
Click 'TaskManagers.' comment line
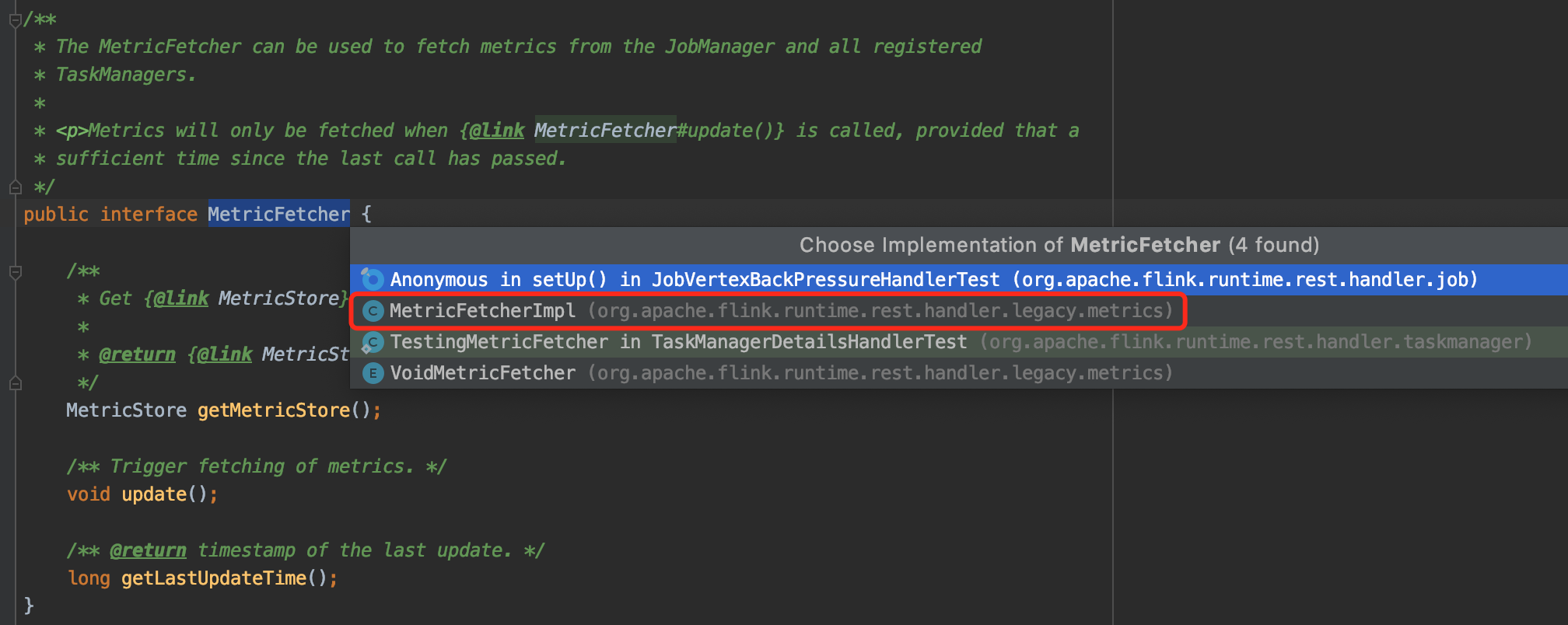pyautogui.click(x=126, y=75)
